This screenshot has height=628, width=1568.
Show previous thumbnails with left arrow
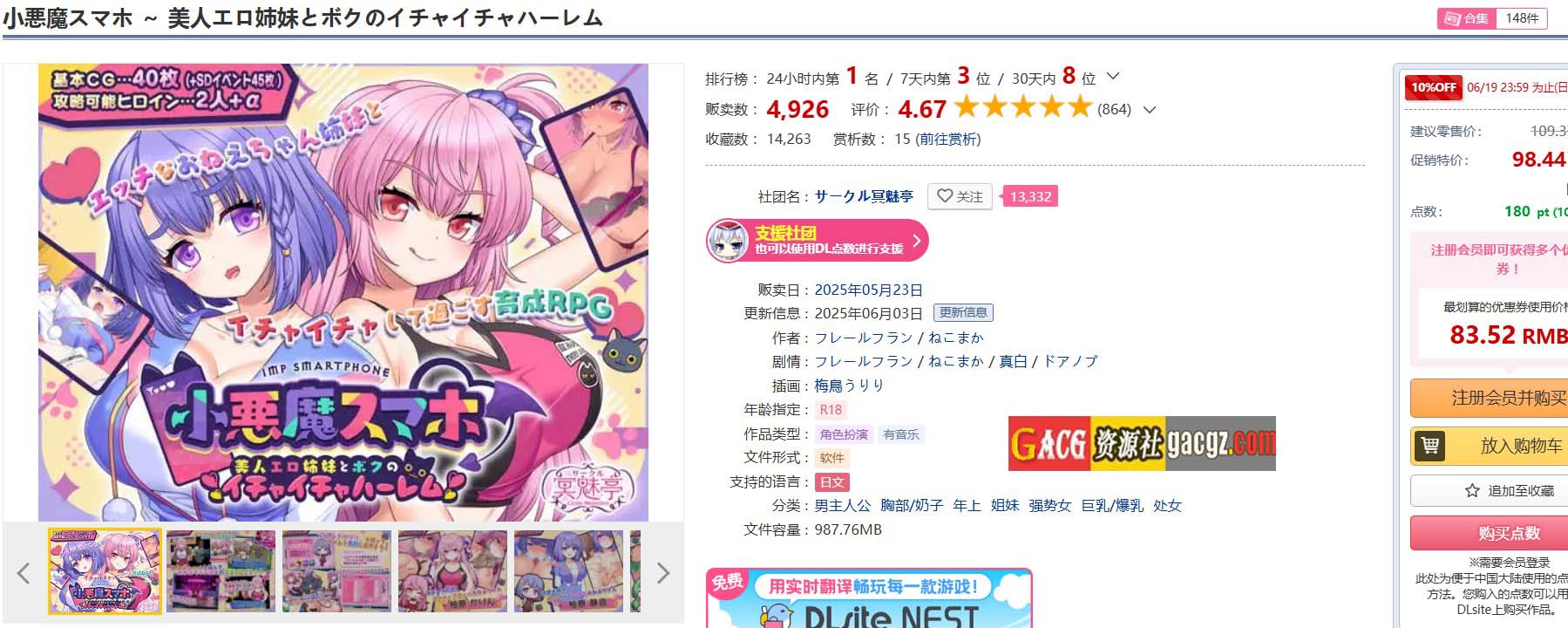(x=24, y=573)
